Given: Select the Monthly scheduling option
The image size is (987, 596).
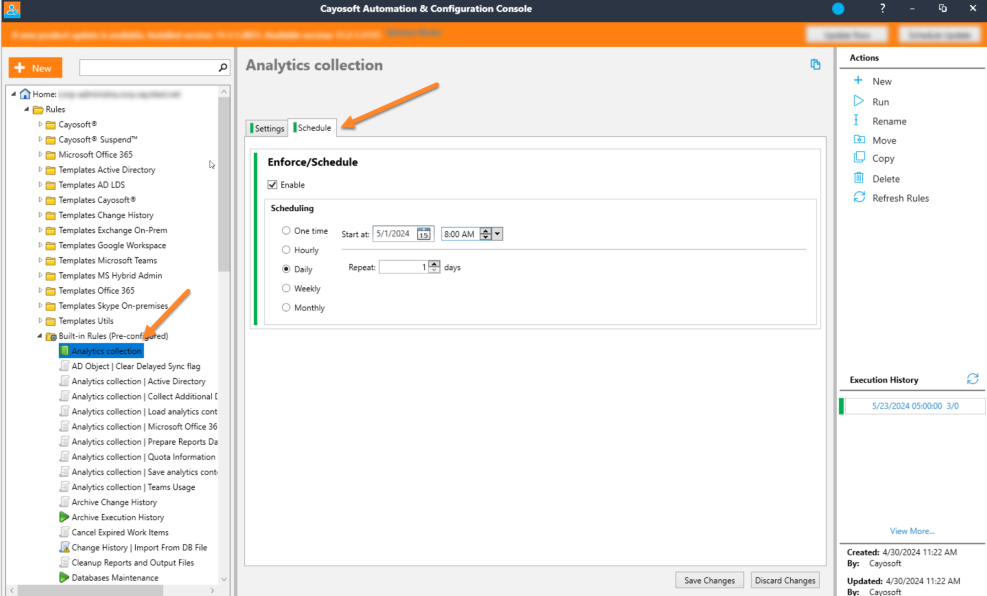Looking at the screenshot, I should (286, 307).
